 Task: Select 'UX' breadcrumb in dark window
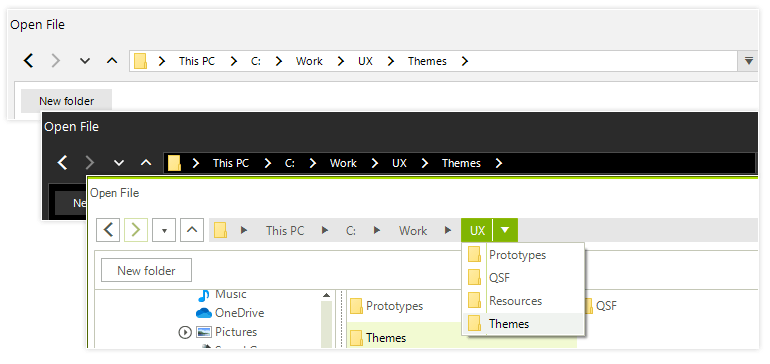[x=399, y=163]
